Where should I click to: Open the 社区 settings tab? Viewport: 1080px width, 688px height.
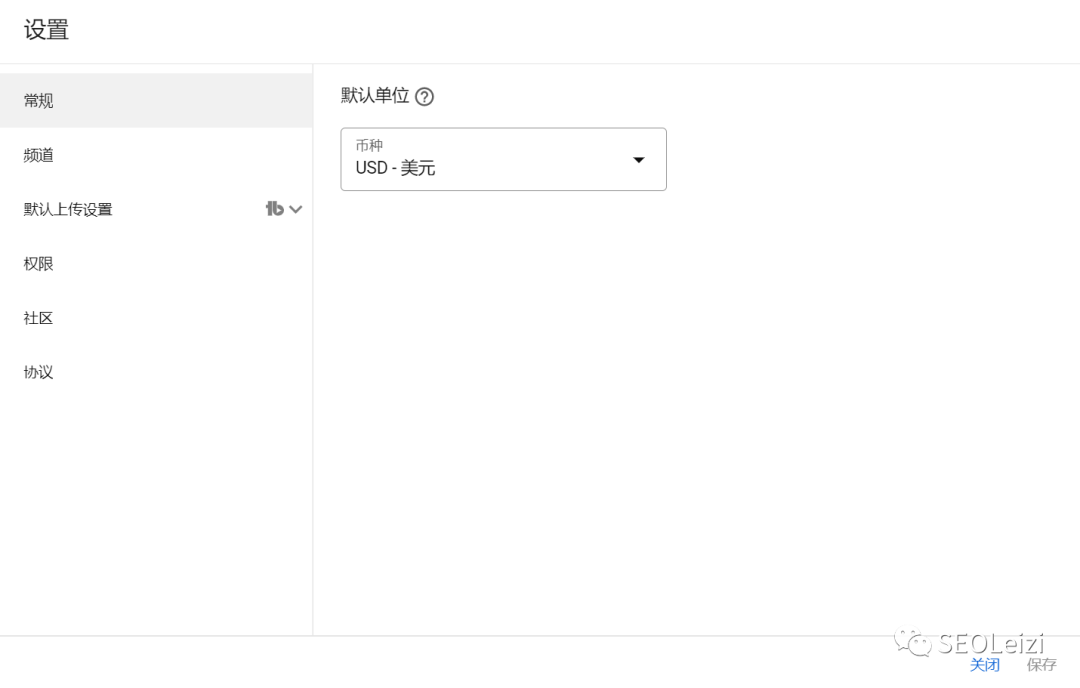(39, 318)
